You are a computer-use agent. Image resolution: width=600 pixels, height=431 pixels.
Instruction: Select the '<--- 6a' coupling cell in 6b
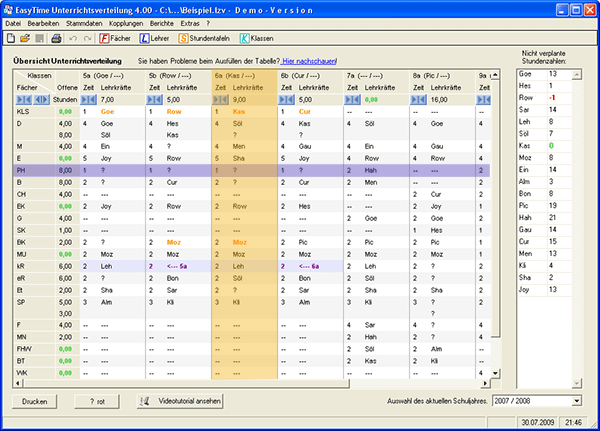[309, 266]
